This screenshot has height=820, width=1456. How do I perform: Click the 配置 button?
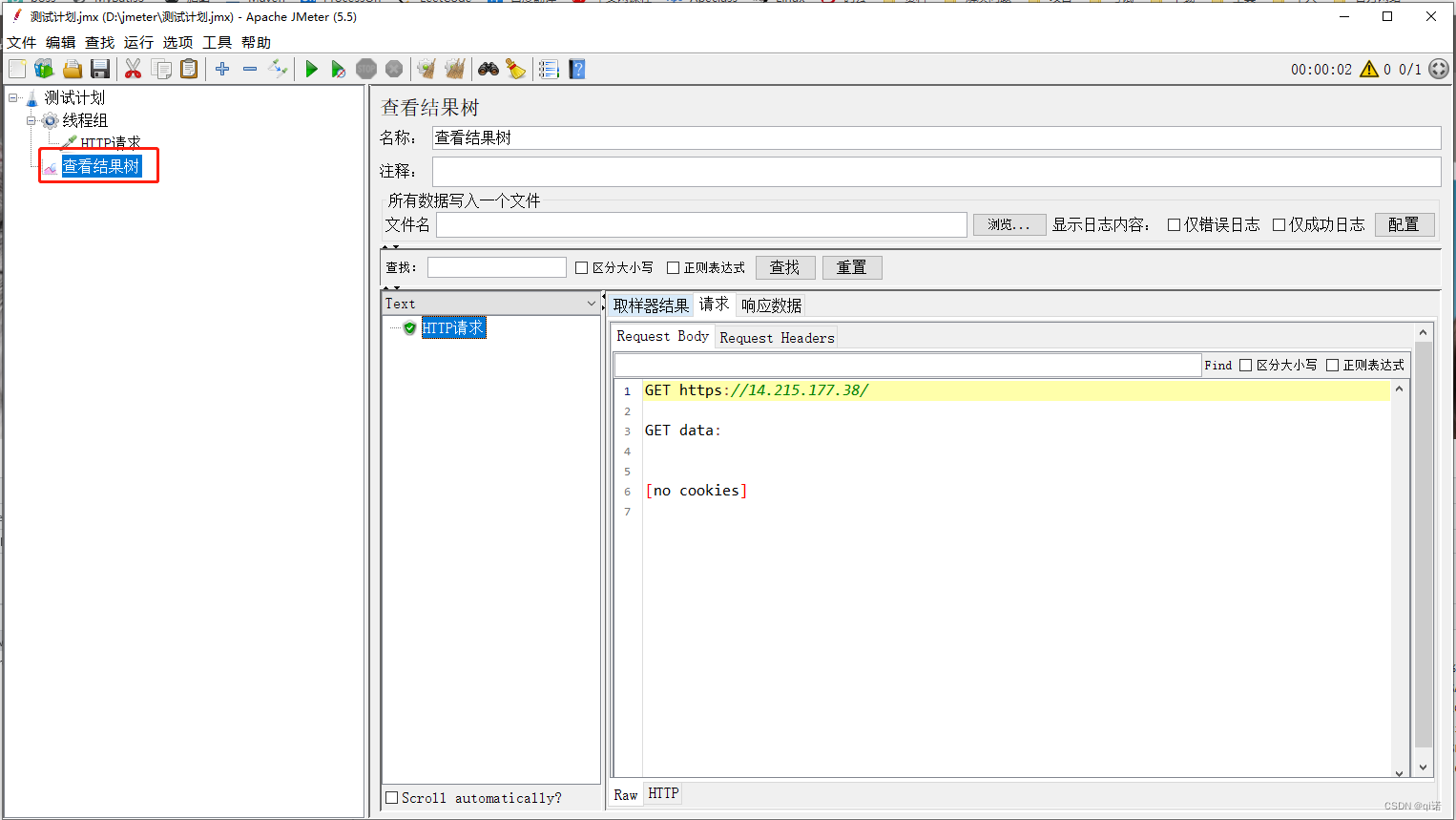point(1404,224)
